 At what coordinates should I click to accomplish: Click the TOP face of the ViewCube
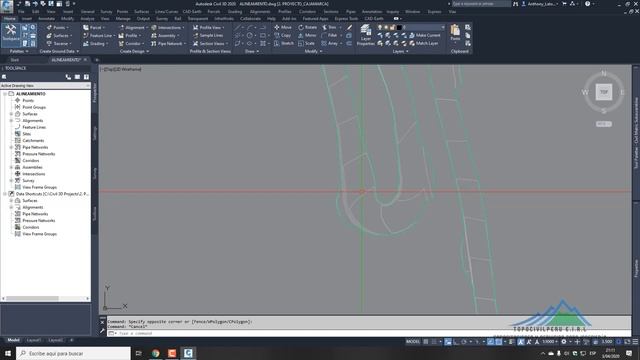(604, 92)
